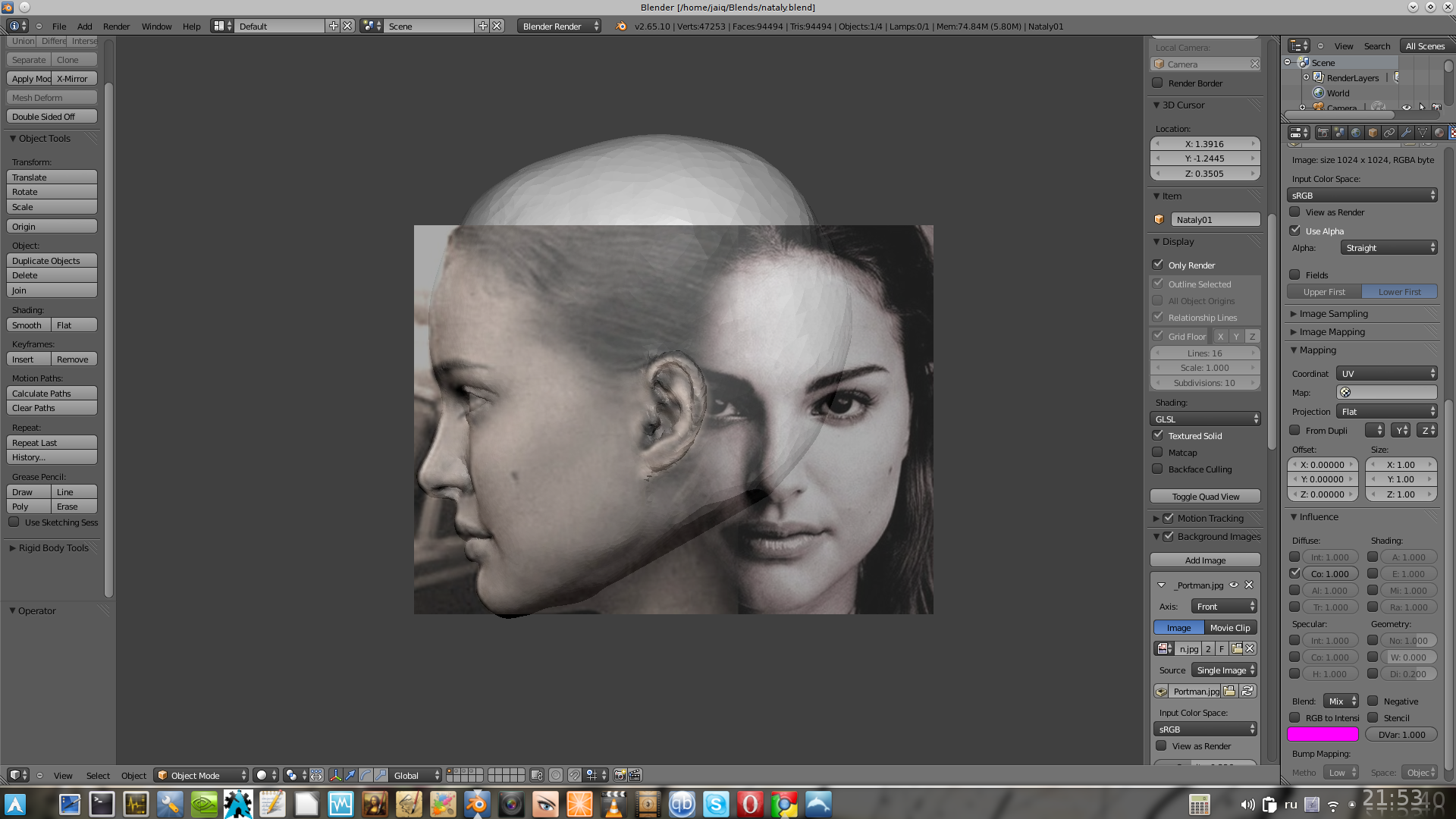
Task: Toggle proportional editing circle icon
Action: 556,775
